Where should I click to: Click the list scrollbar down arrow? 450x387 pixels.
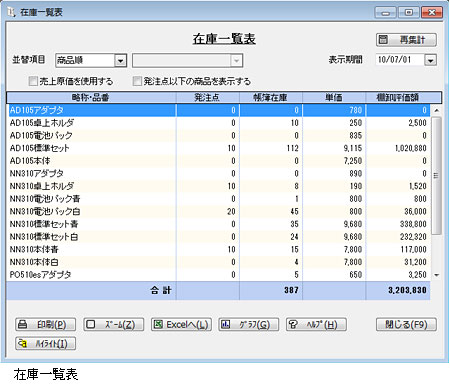tap(436, 275)
